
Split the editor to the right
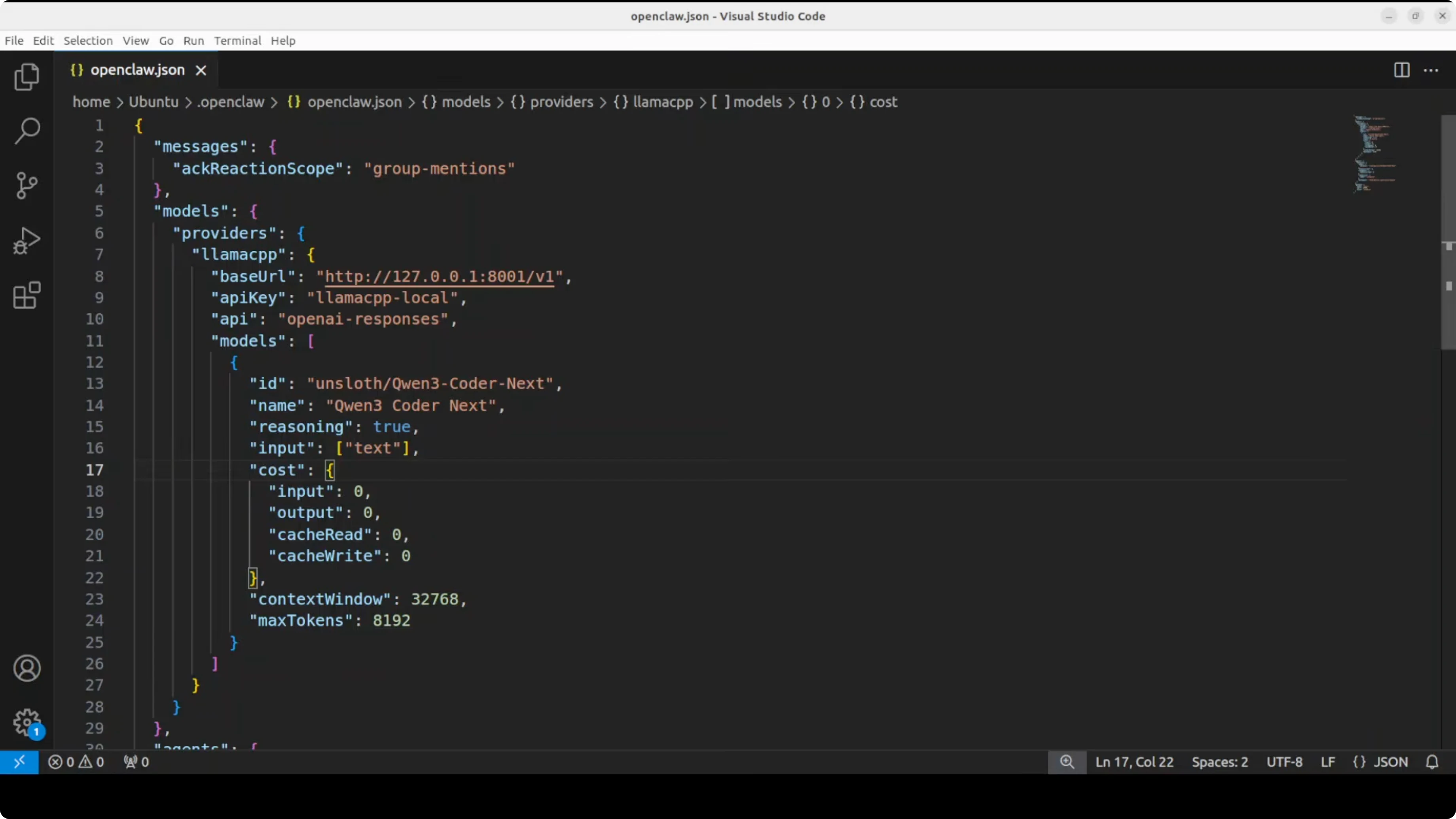[1401, 70]
